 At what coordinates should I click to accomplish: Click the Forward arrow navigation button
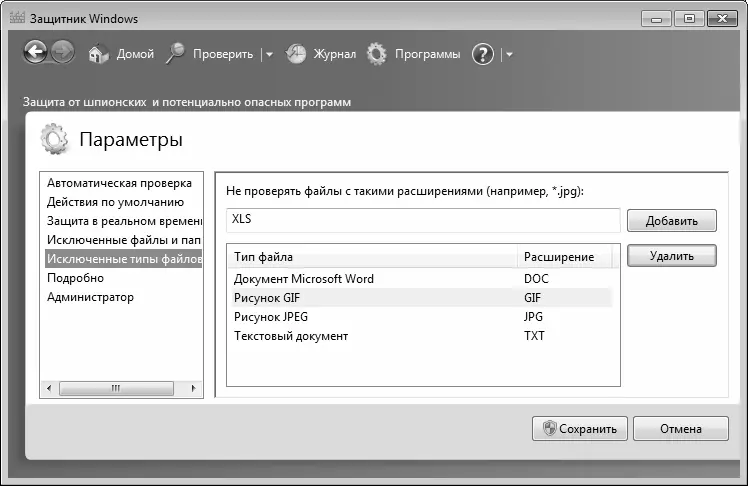[63, 52]
